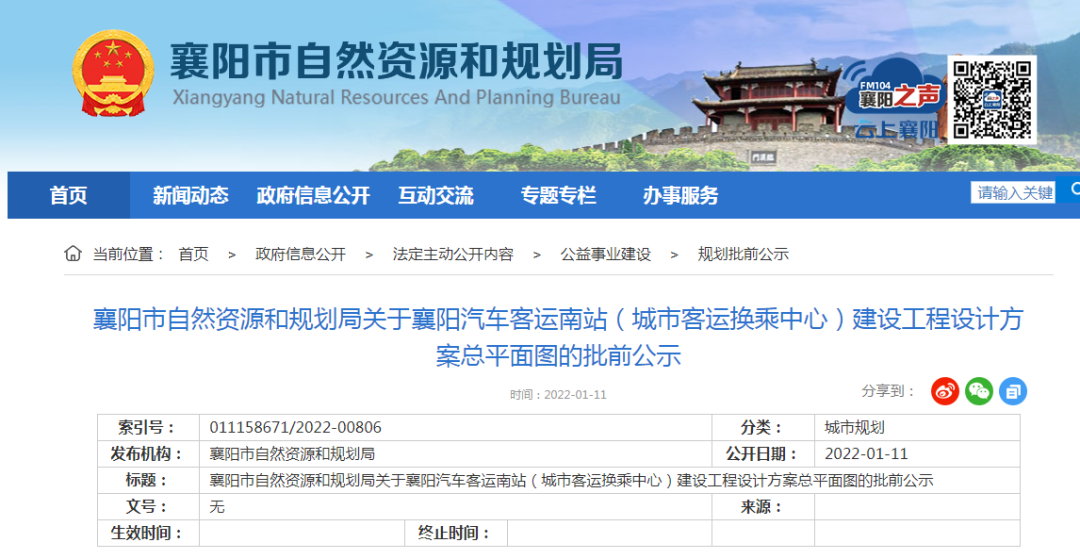This screenshot has height=559, width=1080.
Task: Click the 公开日期 label cell
Action: tap(763, 454)
